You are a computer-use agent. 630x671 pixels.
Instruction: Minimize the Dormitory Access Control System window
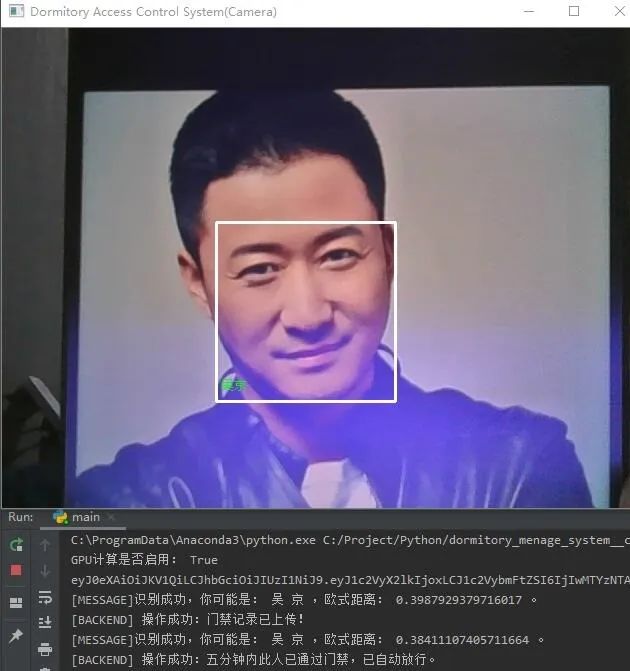point(529,11)
